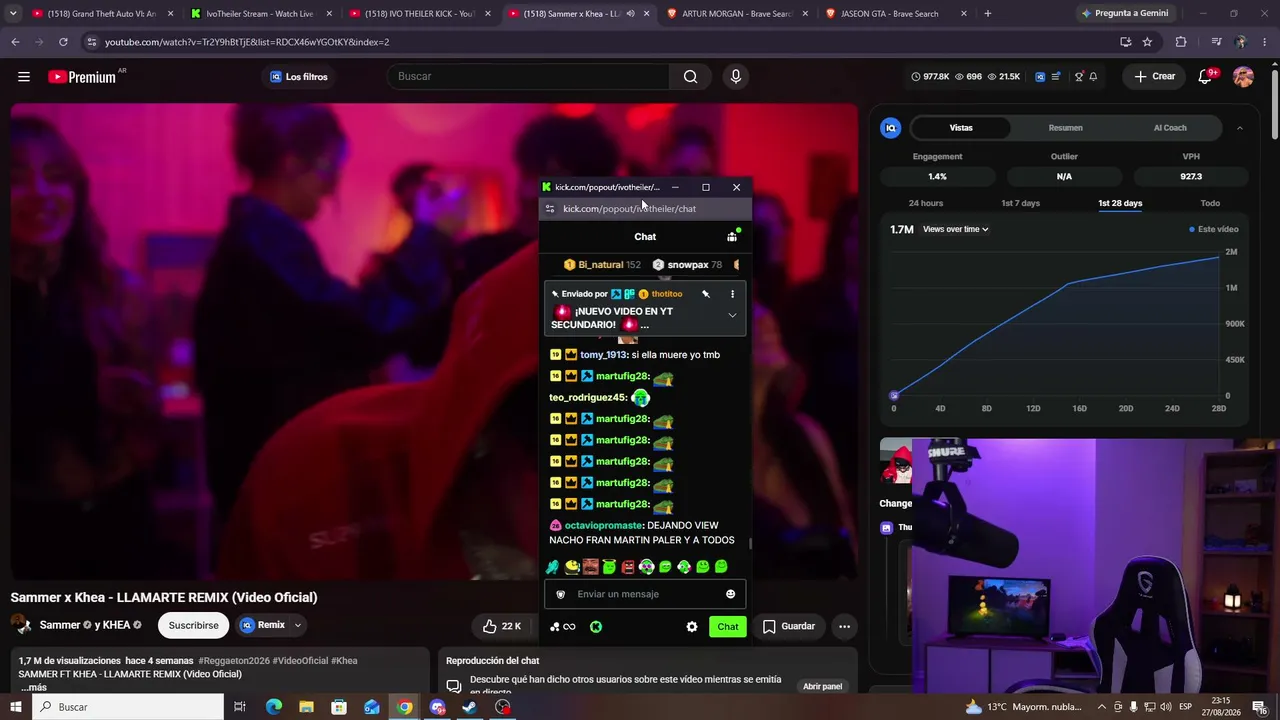Image resolution: width=1280 pixels, height=720 pixels.
Task: Click the Chrome address bar URL
Action: 247,42
